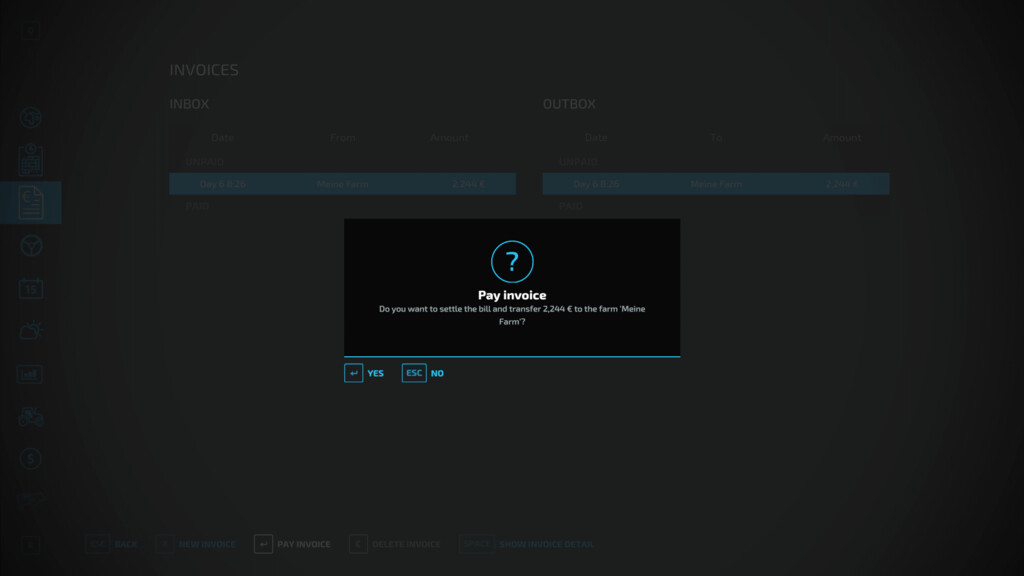Image resolution: width=1024 pixels, height=576 pixels.
Task: Open the steering wheel page in sidebar
Action: (x=31, y=246)
